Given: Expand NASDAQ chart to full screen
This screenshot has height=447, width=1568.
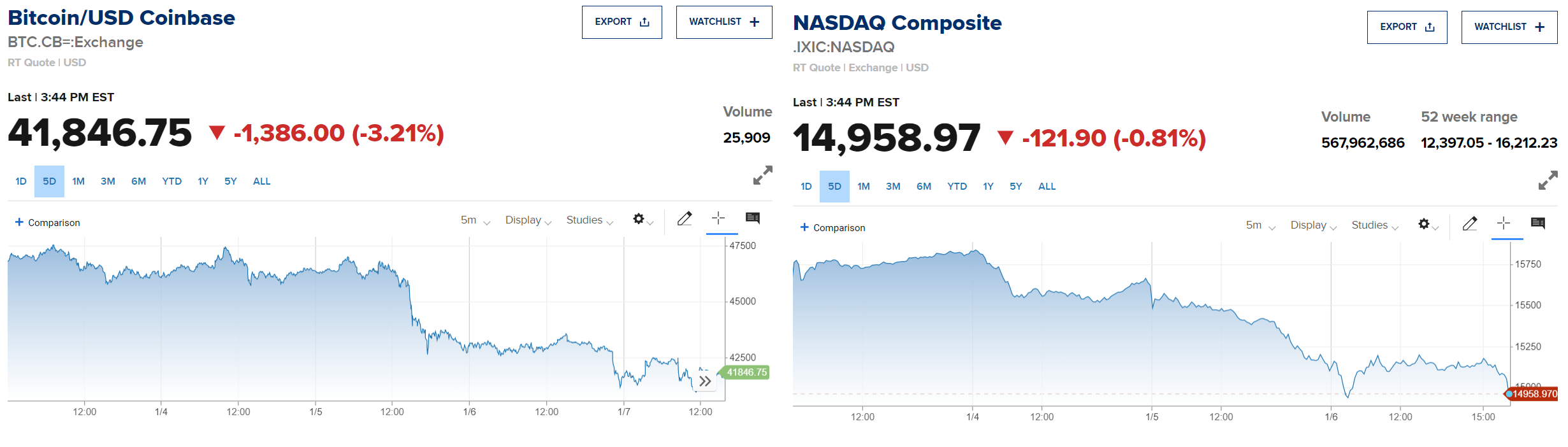Looking at the screenshot, I should point(1548,180).
